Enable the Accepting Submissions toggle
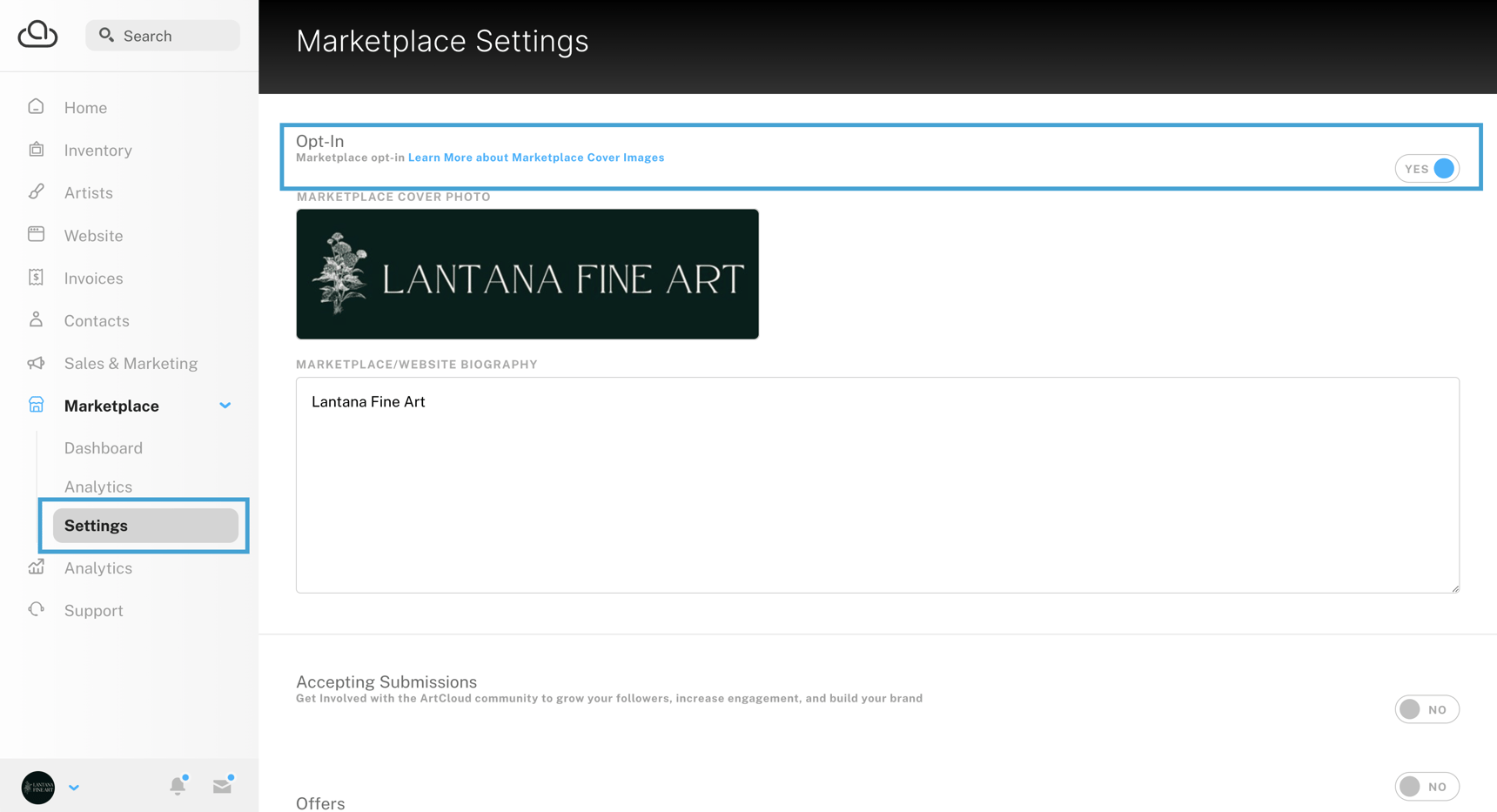 [1427, 708]
